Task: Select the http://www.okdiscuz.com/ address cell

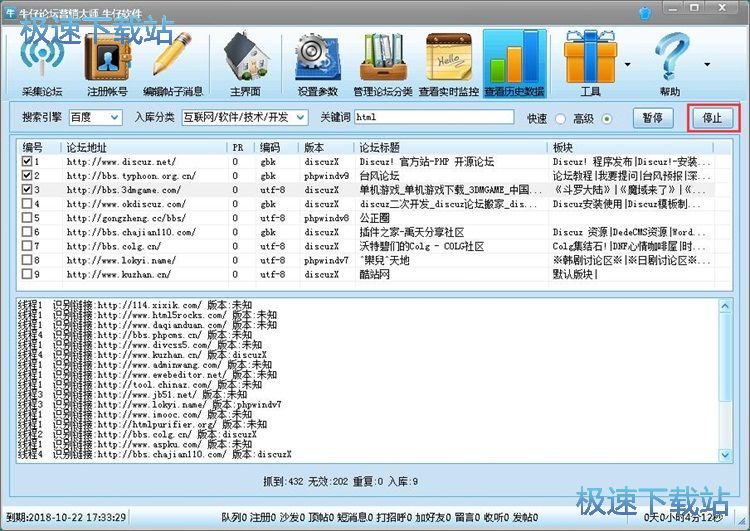Action: (x=126, y=204)
